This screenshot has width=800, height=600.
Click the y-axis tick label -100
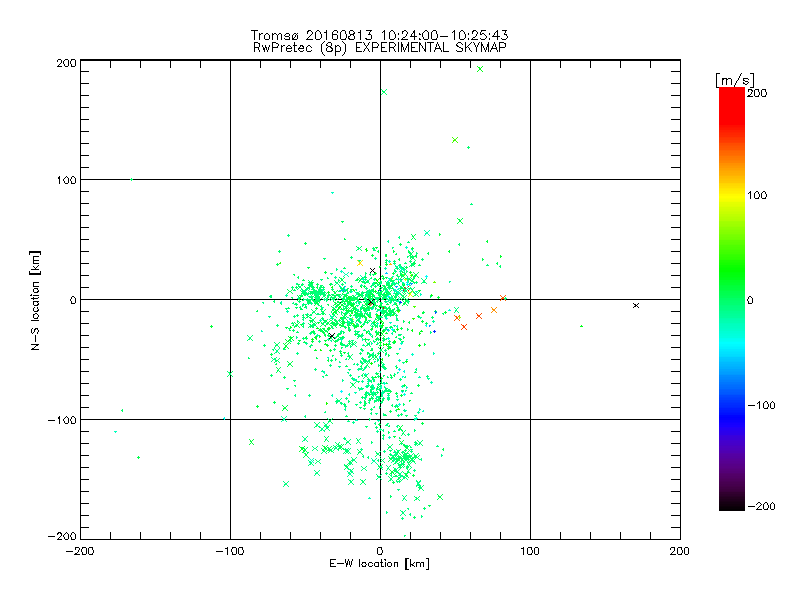pyautogui.click(x=62, y=420)
